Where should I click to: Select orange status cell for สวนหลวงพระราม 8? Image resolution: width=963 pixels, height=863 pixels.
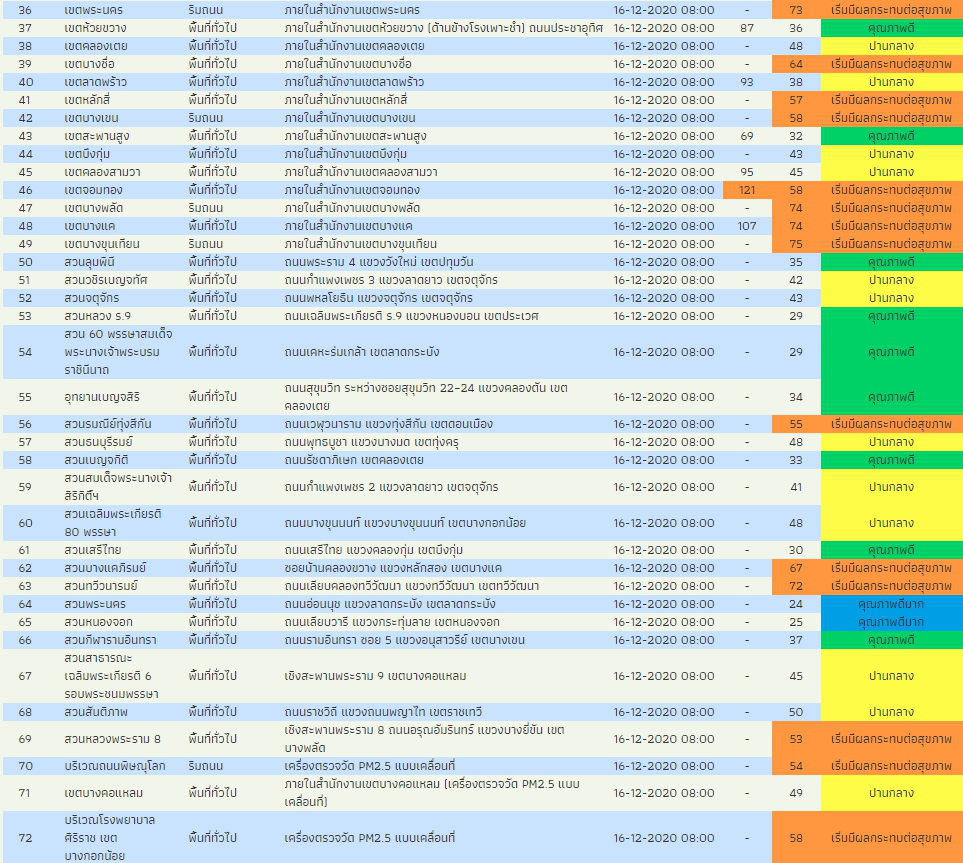click(x=892, y=739)
